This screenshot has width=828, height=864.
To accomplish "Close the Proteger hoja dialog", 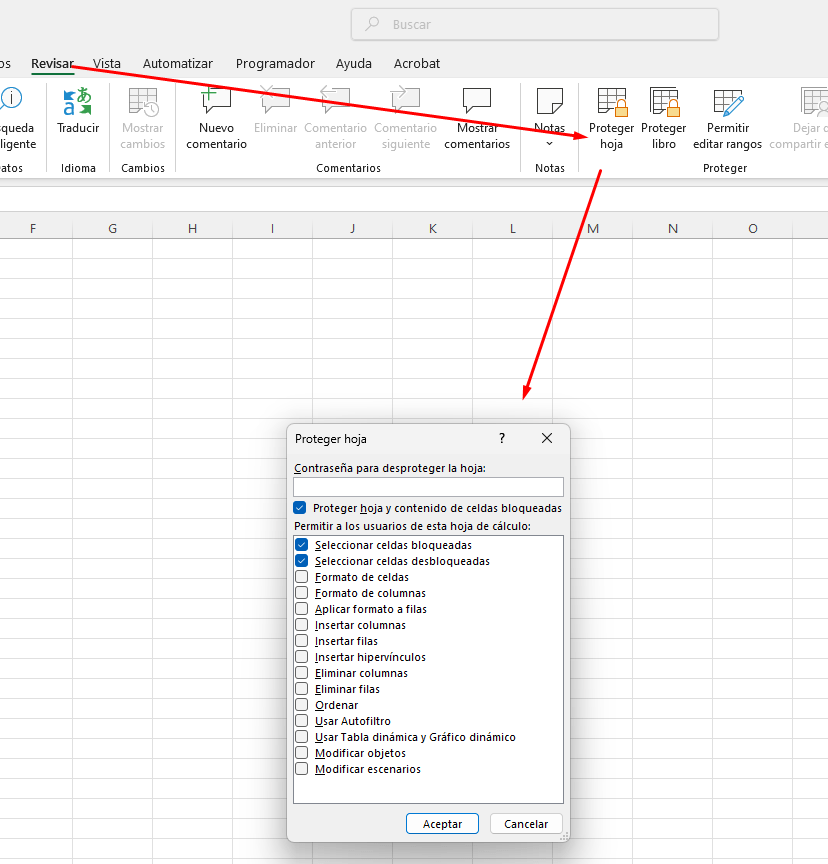I will click(547, 438).
